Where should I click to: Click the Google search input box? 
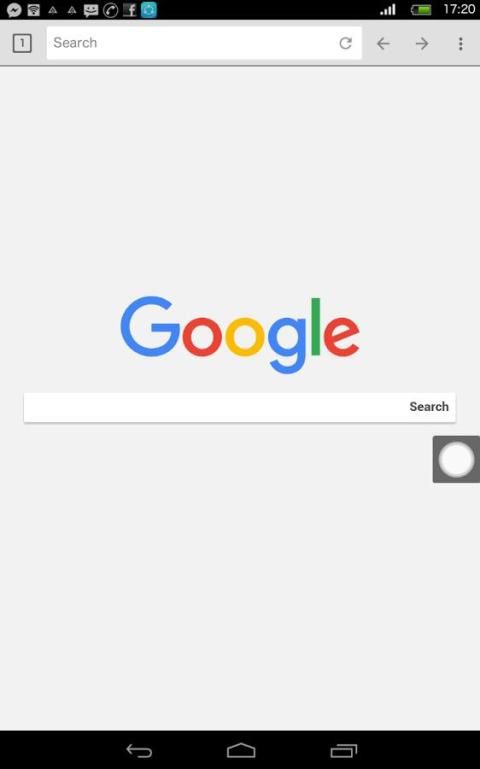coord(214,407)
